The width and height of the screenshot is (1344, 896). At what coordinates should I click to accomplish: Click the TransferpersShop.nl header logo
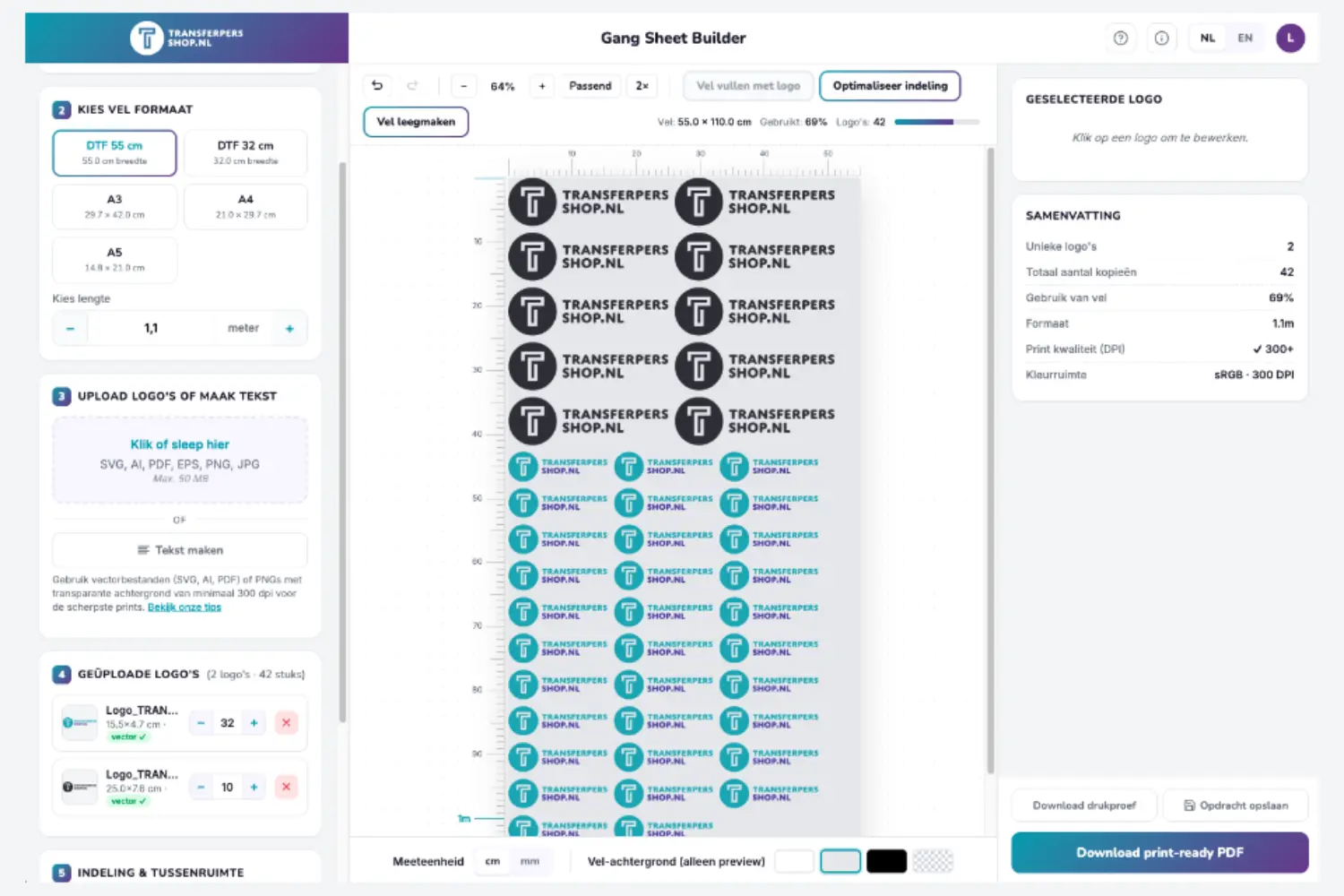pyautogui.click(x=186, y=38)
